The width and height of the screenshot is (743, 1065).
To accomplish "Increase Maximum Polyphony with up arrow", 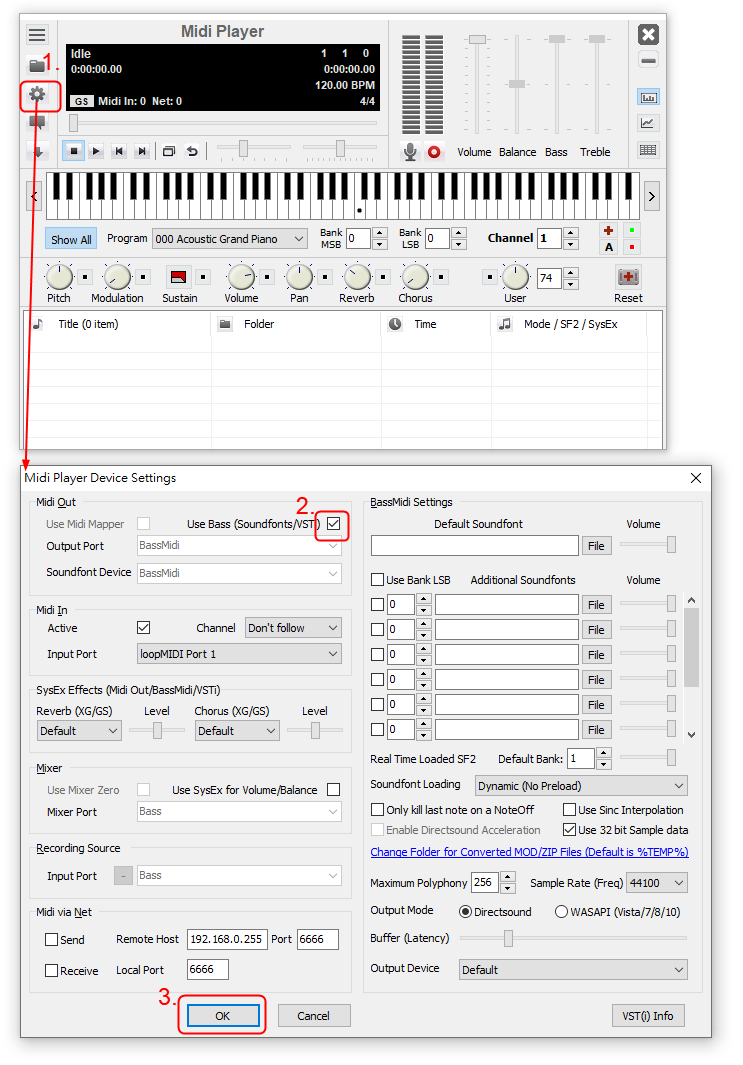I will (507, 877).
